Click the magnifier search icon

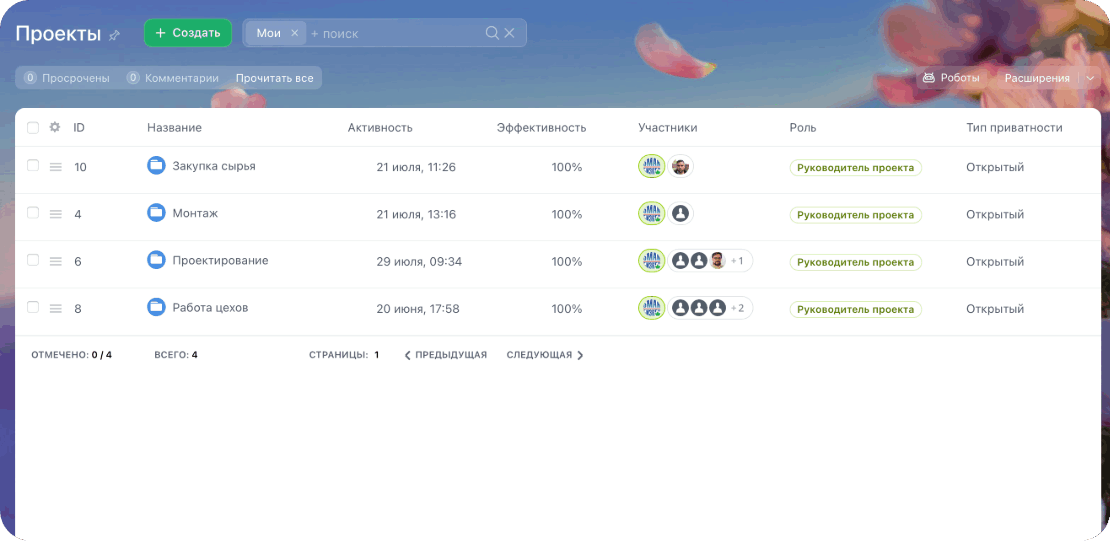click(x=492, y=33)
